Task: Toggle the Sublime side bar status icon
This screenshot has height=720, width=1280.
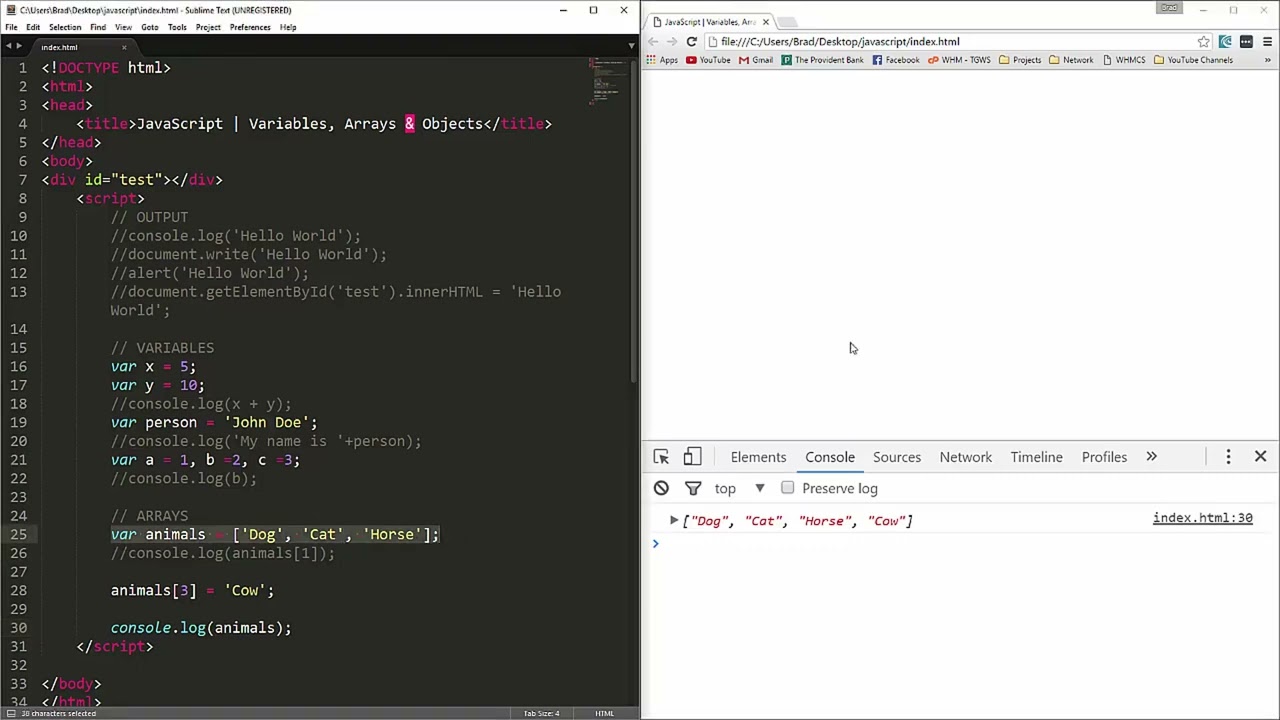Action: click(11, 713)
